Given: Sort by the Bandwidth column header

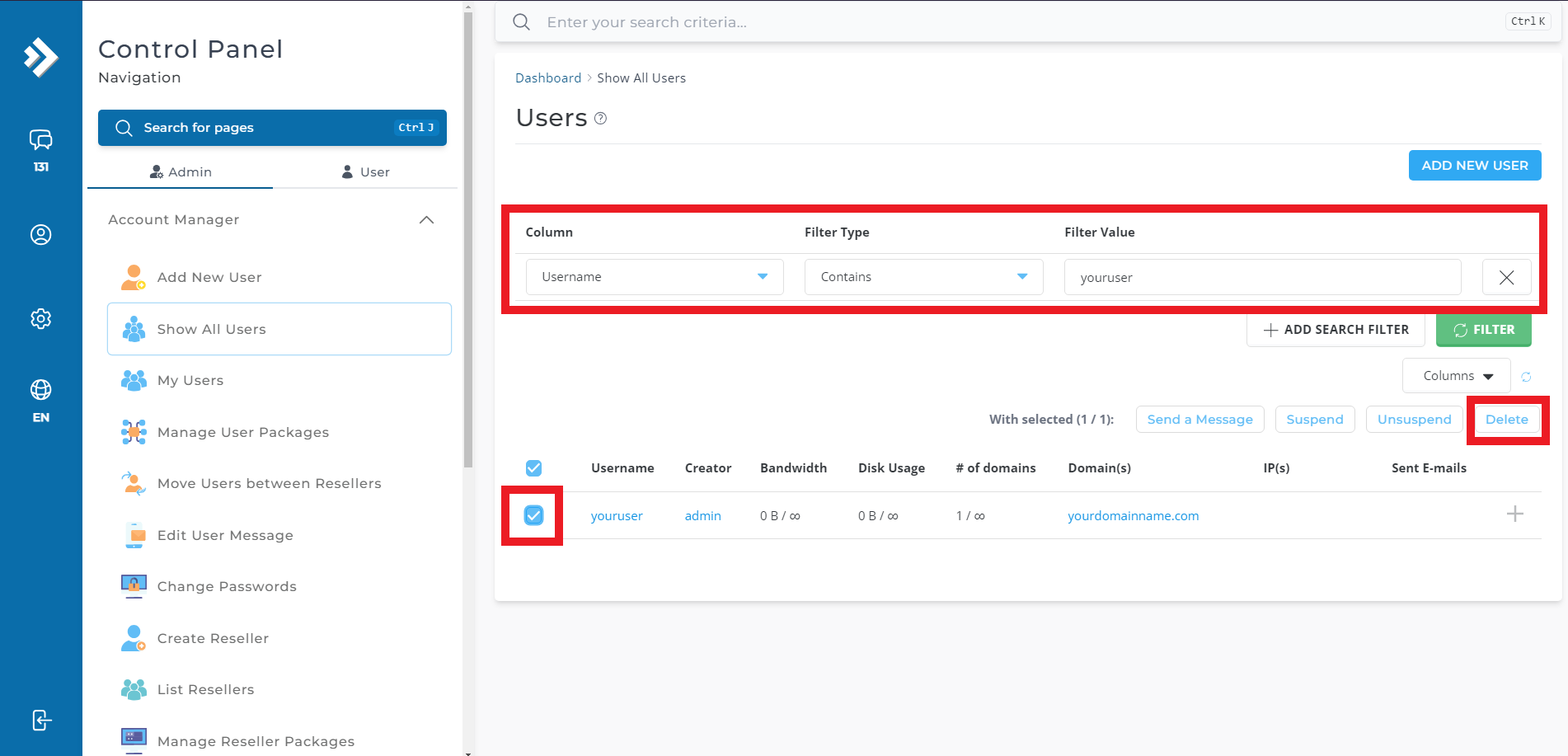Looking at the screenshot, I should pyautogui.click(x=793, y=468).
